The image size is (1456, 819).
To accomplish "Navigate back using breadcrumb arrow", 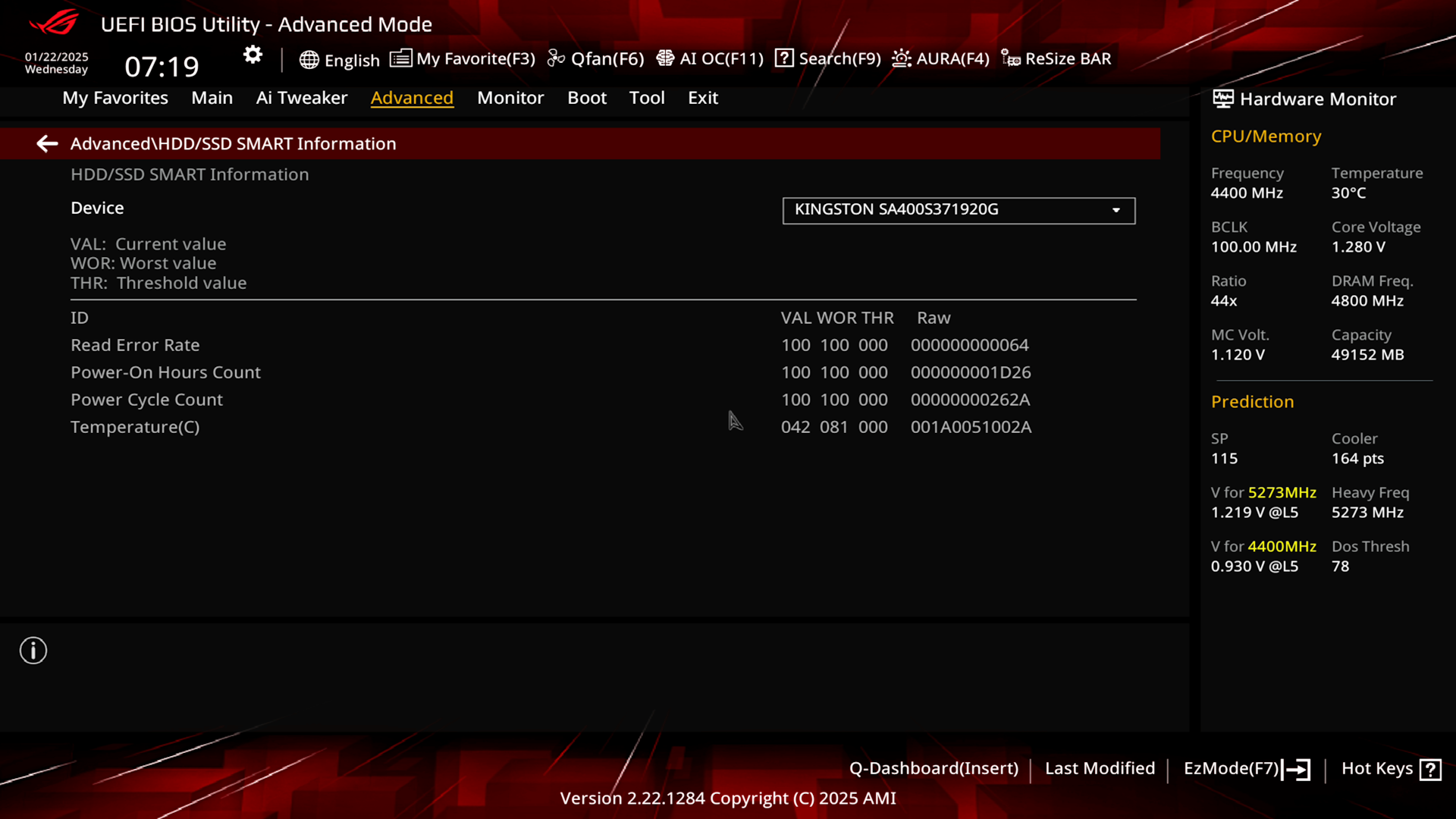I will (x=46, y=143).
